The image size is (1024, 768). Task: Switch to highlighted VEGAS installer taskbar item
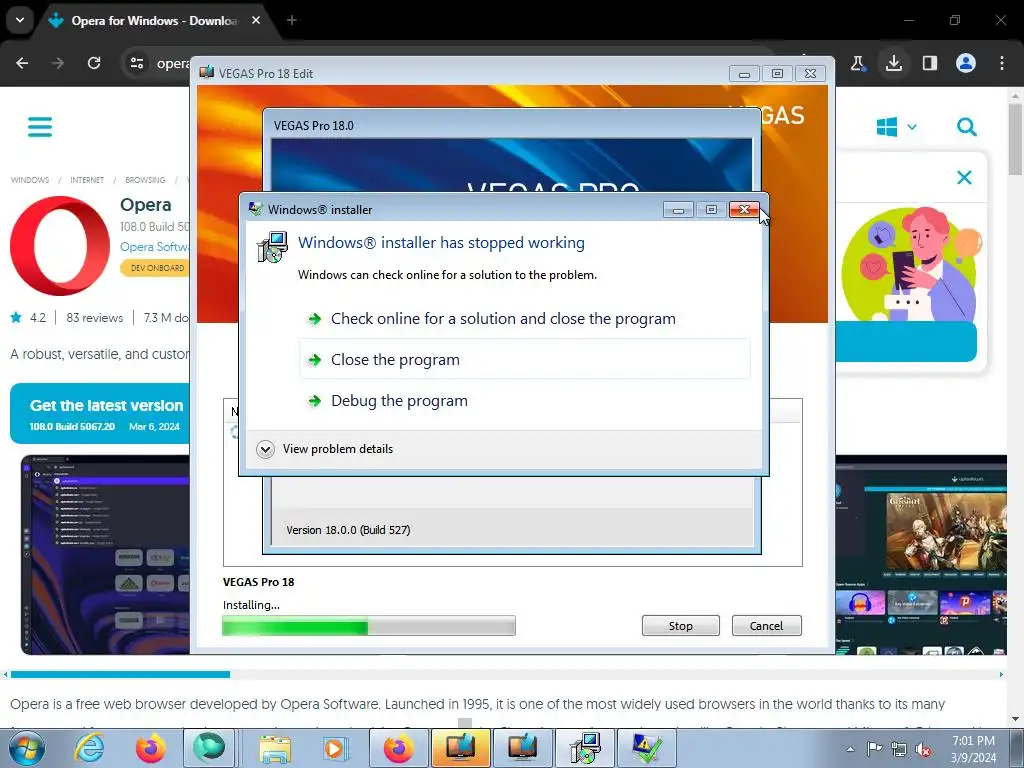point(460,748)
